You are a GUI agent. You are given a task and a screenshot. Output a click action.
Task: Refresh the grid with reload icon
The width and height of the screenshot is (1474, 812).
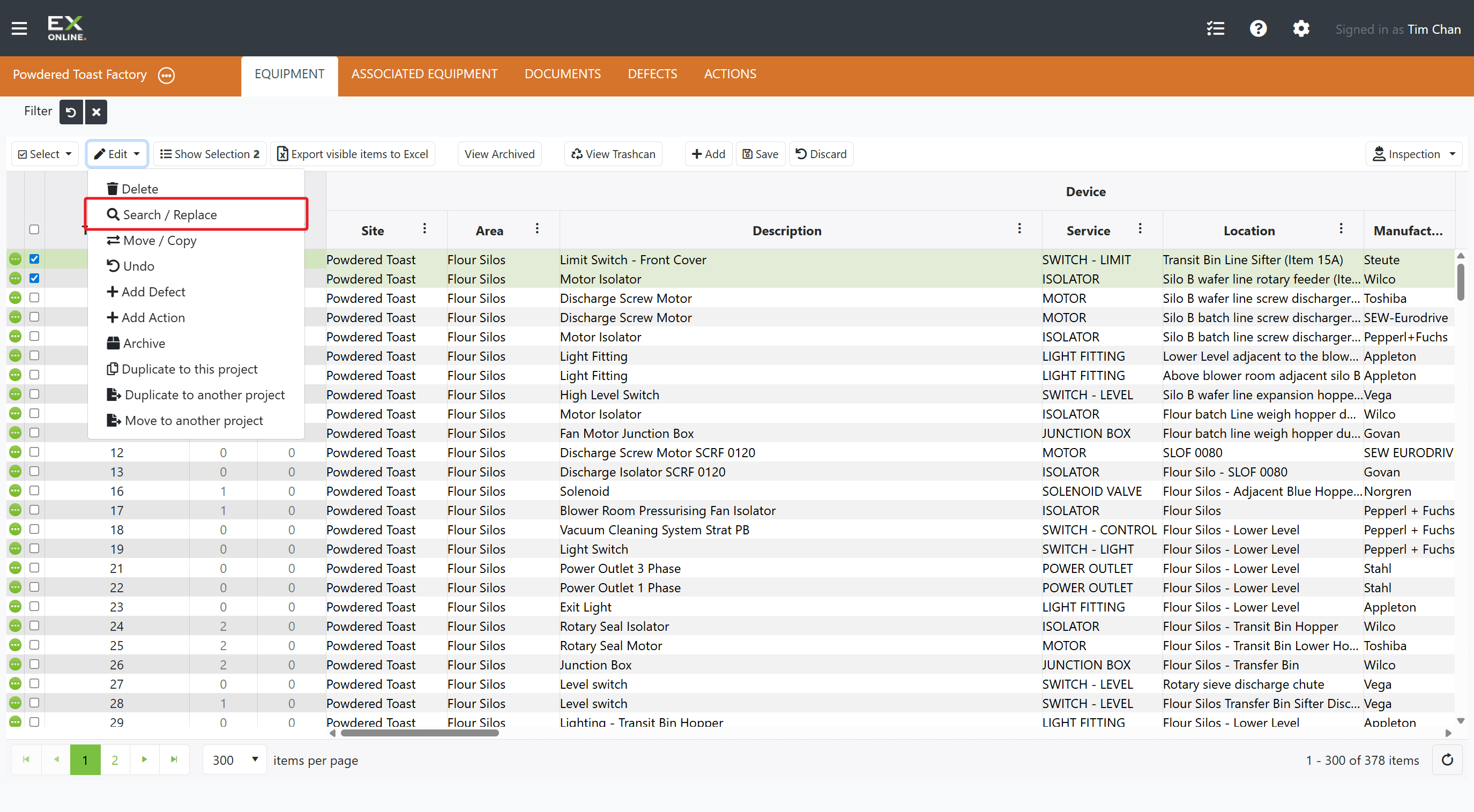(x=1447, y=759)
